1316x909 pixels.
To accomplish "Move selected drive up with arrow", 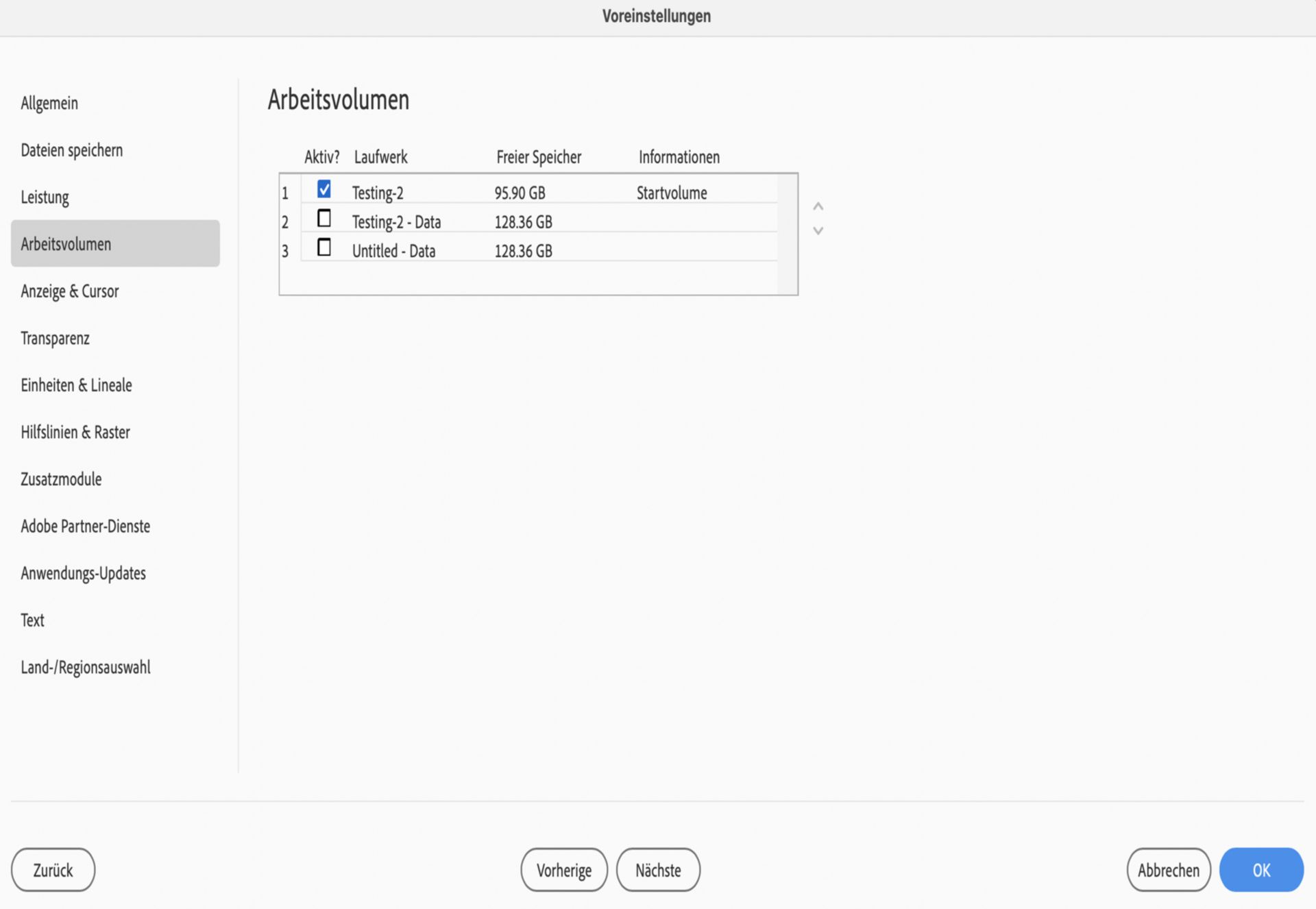I will point(818,206).
